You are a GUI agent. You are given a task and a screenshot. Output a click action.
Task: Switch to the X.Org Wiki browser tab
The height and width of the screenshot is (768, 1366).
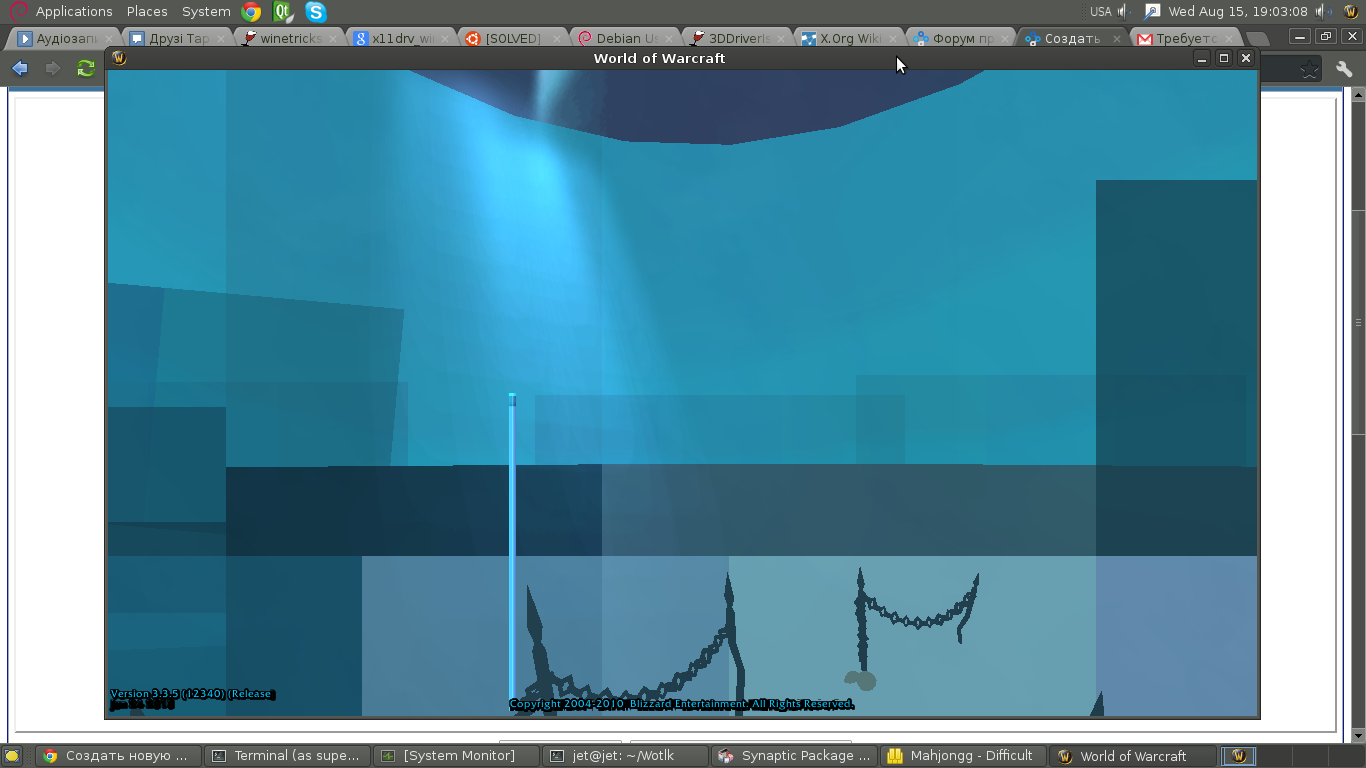(850, 38)
